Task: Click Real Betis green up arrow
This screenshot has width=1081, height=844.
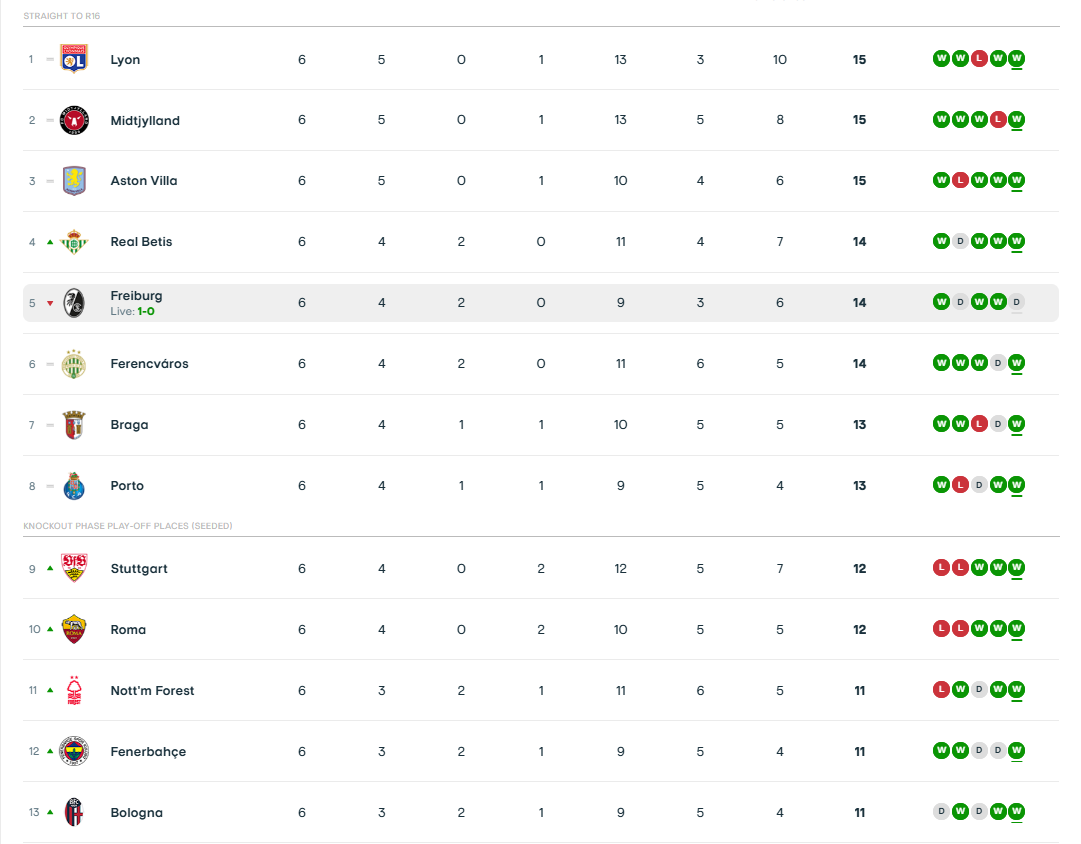Action: tap(50, 242)
